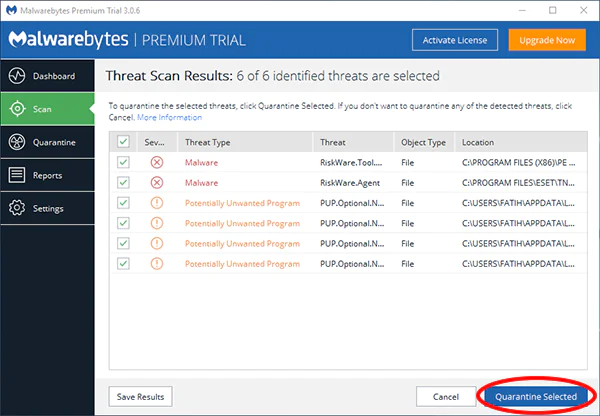Image resolution: width=600 pixels, height=416 pixels.
Task: Click the orange Upgrade Now button
Action: [546, 39]
